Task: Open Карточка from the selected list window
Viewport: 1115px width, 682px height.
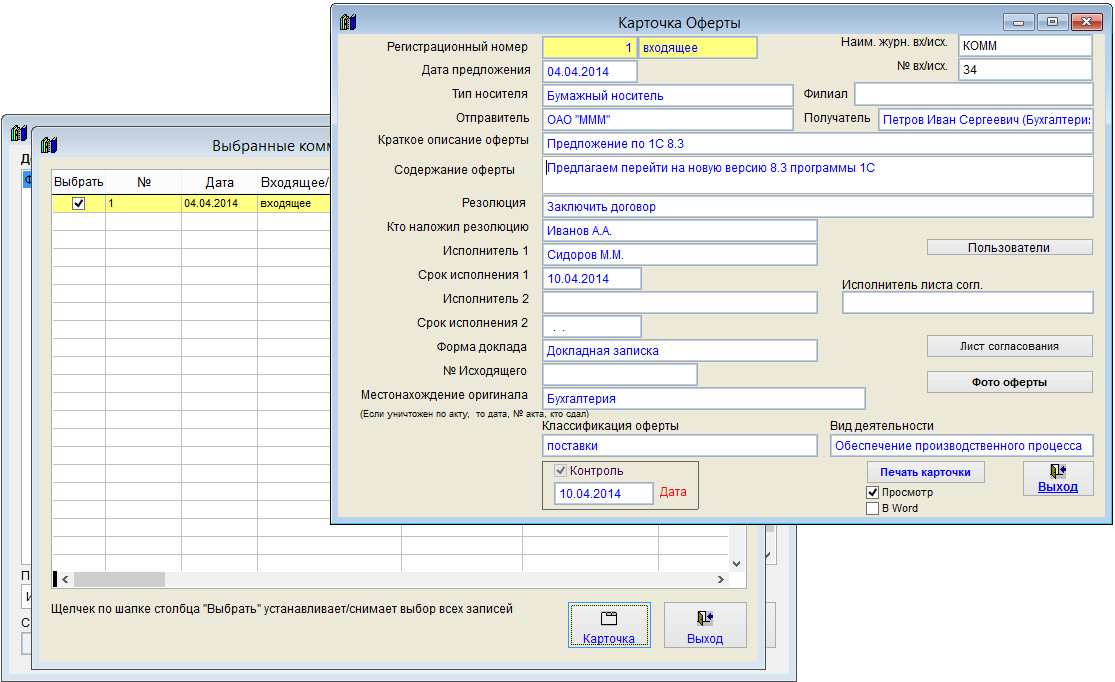Action: pos(609,627)
